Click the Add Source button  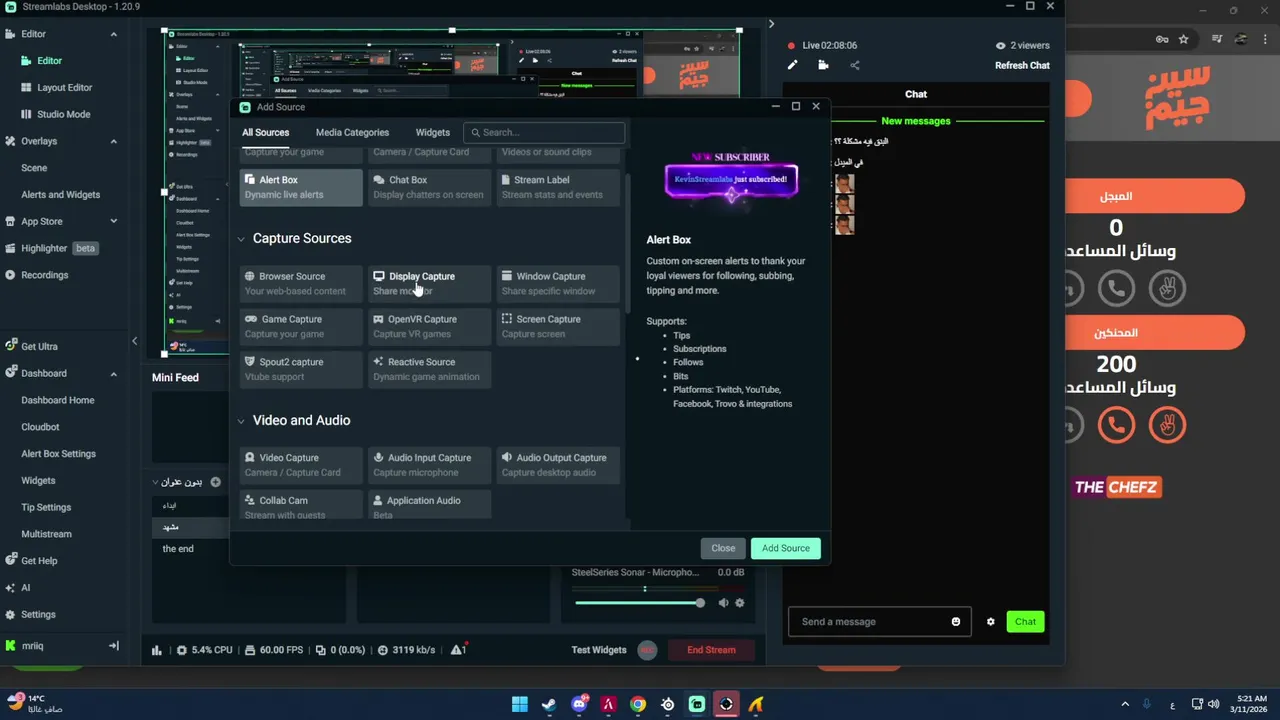click(x=786, y=548)
